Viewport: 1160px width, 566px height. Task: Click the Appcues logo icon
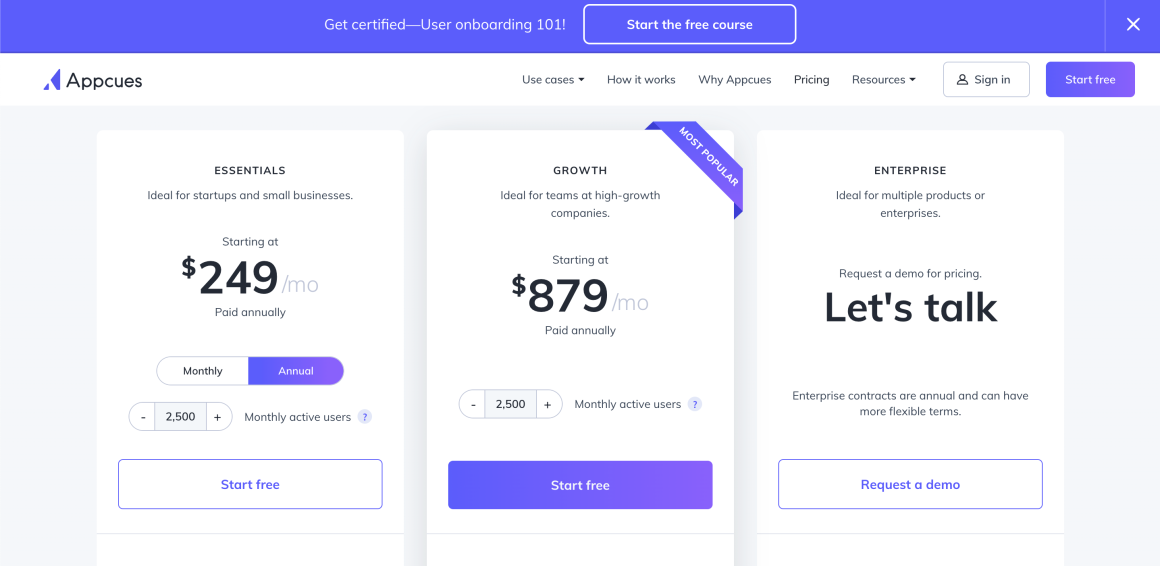tap(51, 80)
